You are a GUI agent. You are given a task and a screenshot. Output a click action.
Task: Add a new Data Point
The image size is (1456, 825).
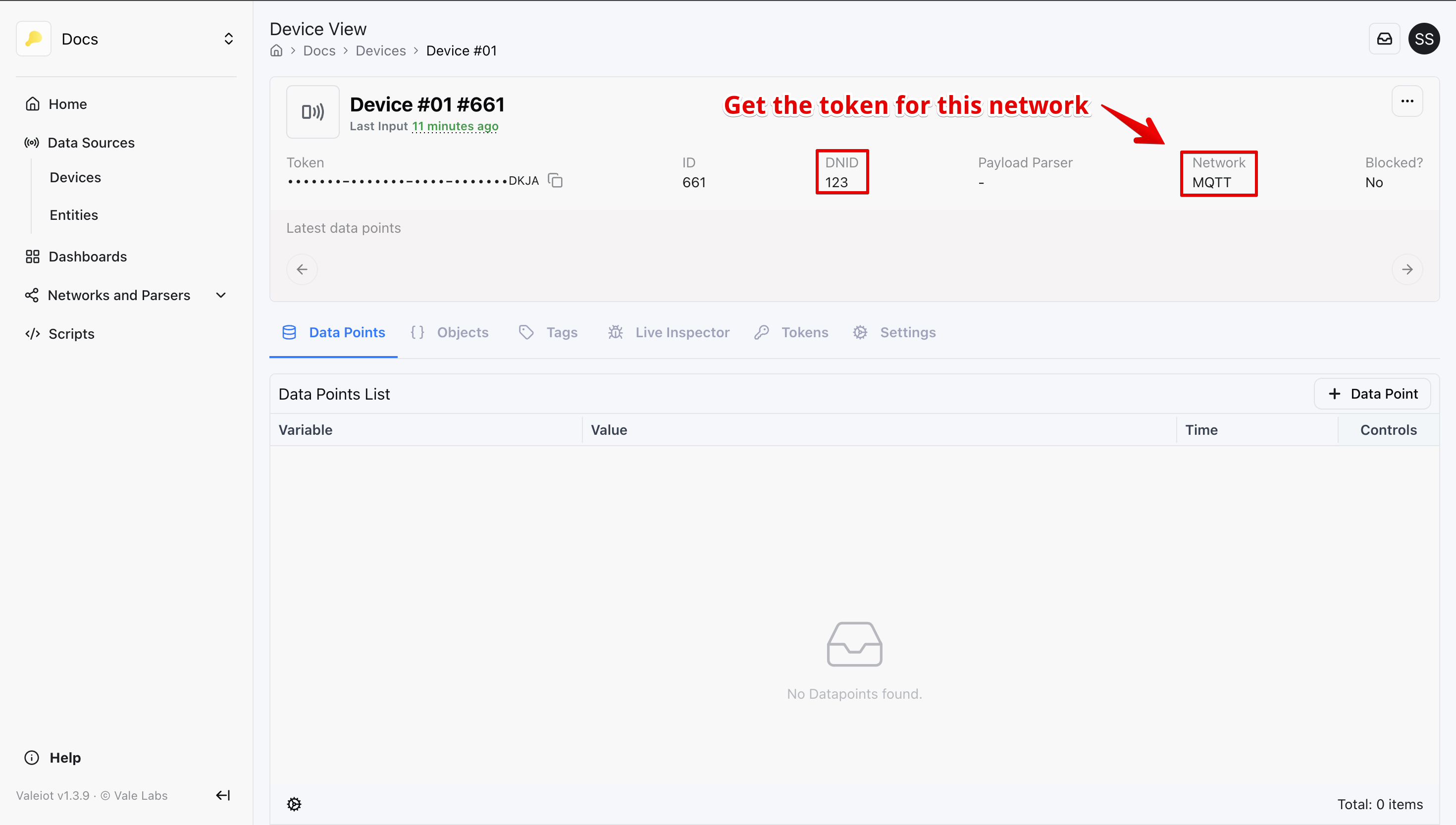click(x=1372, y=393)
